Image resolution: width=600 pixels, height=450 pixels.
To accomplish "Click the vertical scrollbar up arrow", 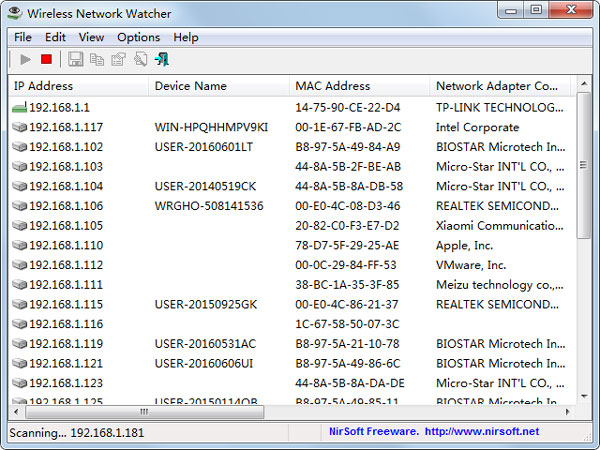I will coord(584,83).
